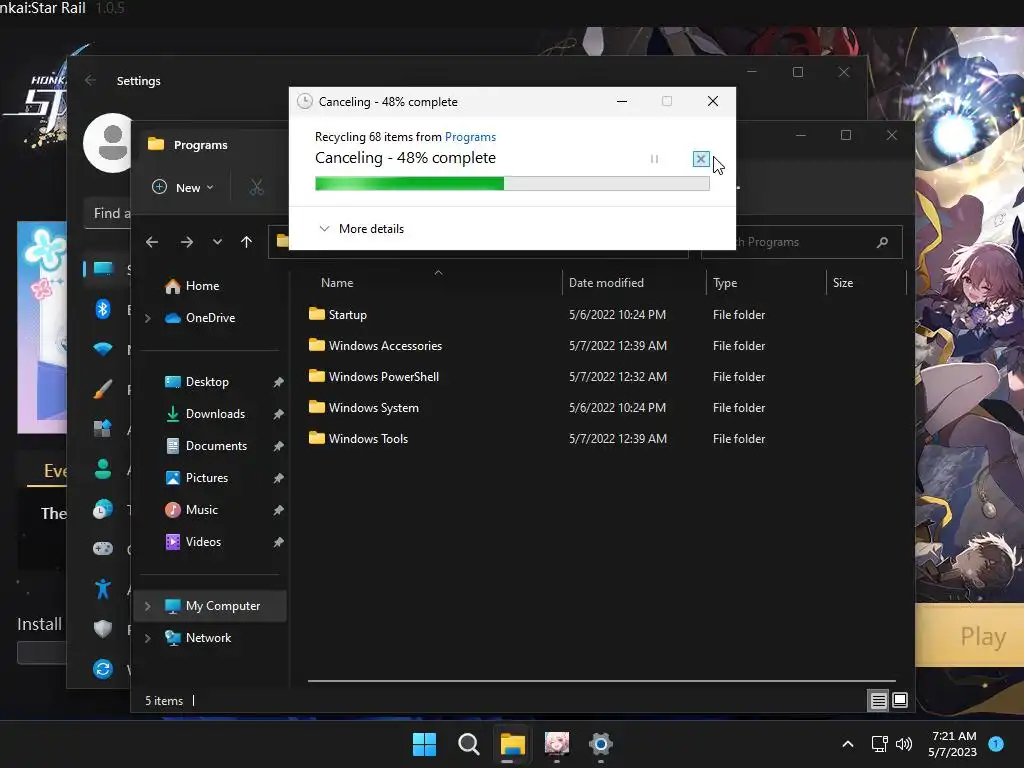This screenshot has width=1024, height=768.
Task: Switch Explorer to large thumbnails view
Action: pos(900,701)
